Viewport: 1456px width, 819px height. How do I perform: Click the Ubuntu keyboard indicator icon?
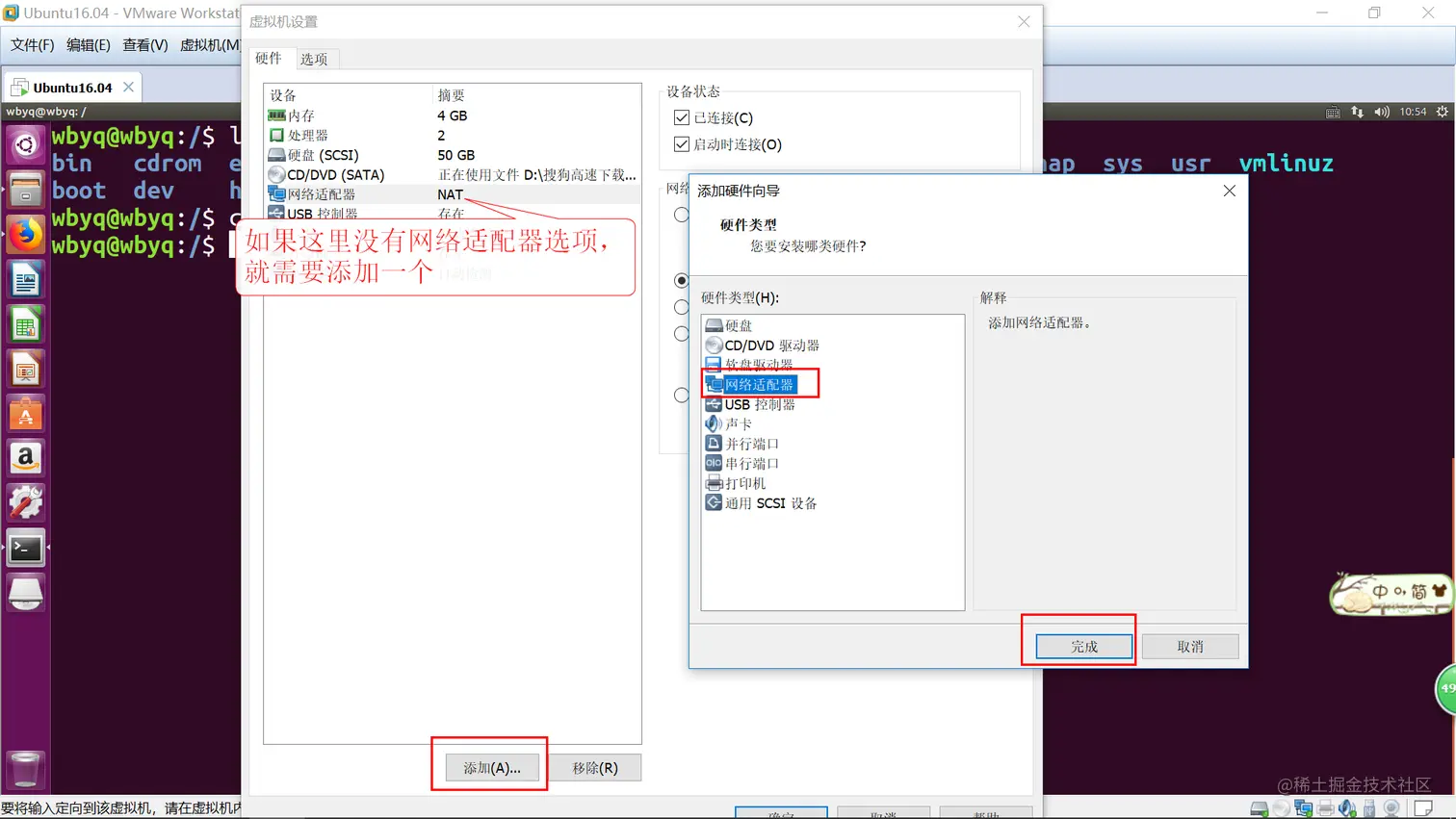point(1333,112)
